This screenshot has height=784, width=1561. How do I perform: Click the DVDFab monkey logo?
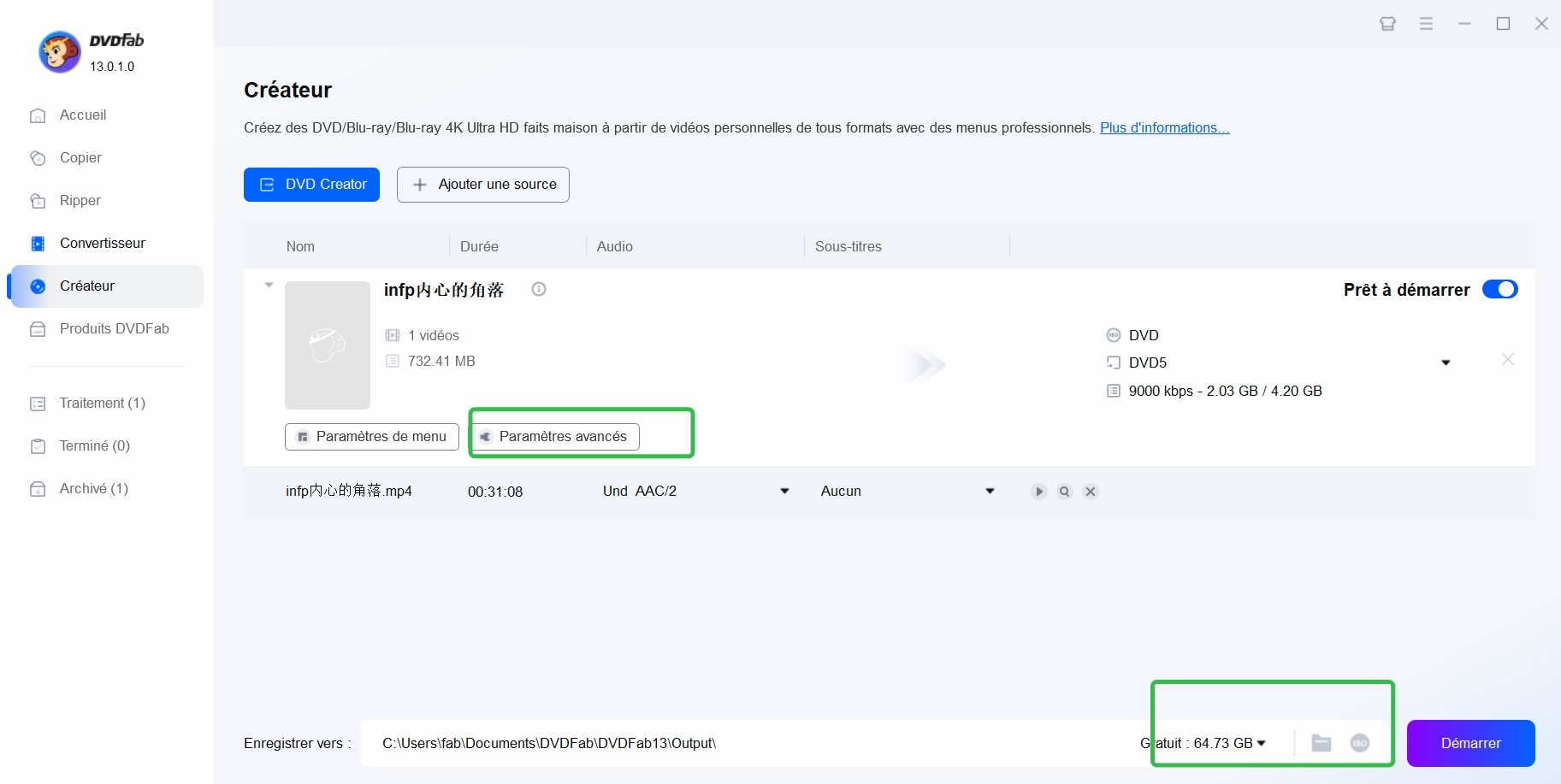pos(60,52)
